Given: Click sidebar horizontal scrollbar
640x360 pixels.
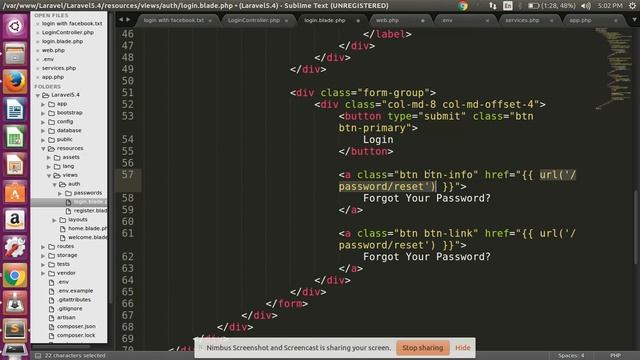Looking at the screenshot, I should [61, 346].
